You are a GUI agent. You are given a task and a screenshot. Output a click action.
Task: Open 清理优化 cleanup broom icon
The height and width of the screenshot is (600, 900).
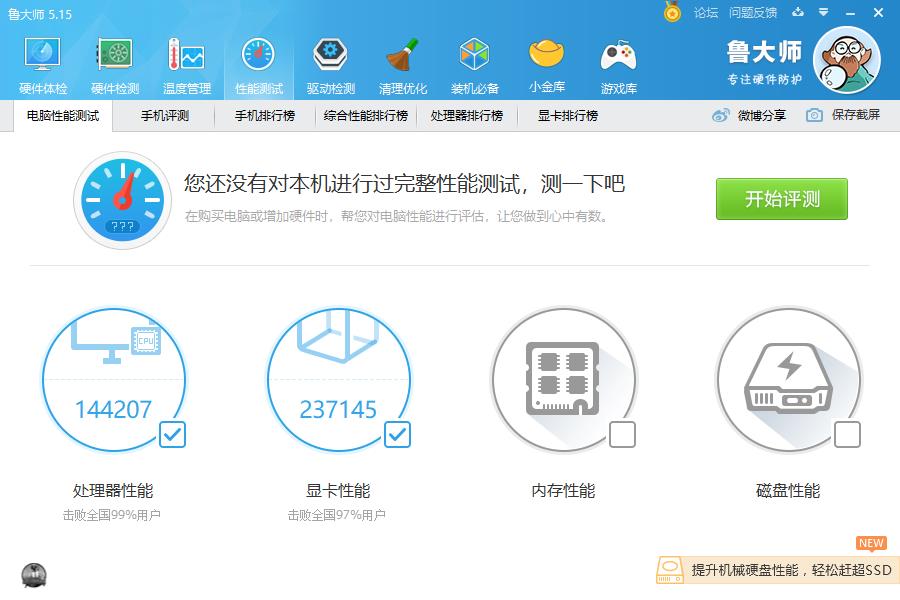402,55
